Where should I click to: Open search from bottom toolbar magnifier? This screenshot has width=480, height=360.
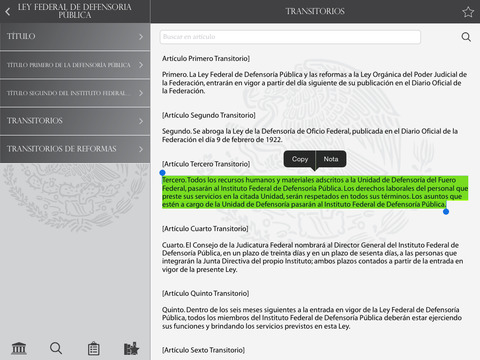[56, 348]
